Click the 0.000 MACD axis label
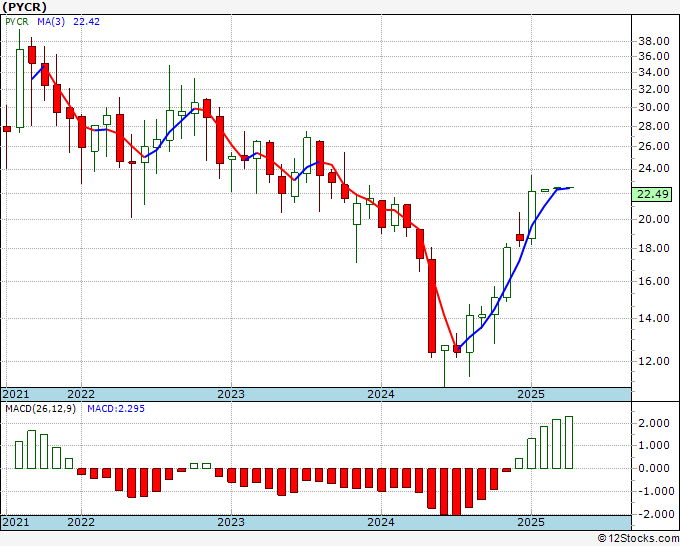 [656, 468]
